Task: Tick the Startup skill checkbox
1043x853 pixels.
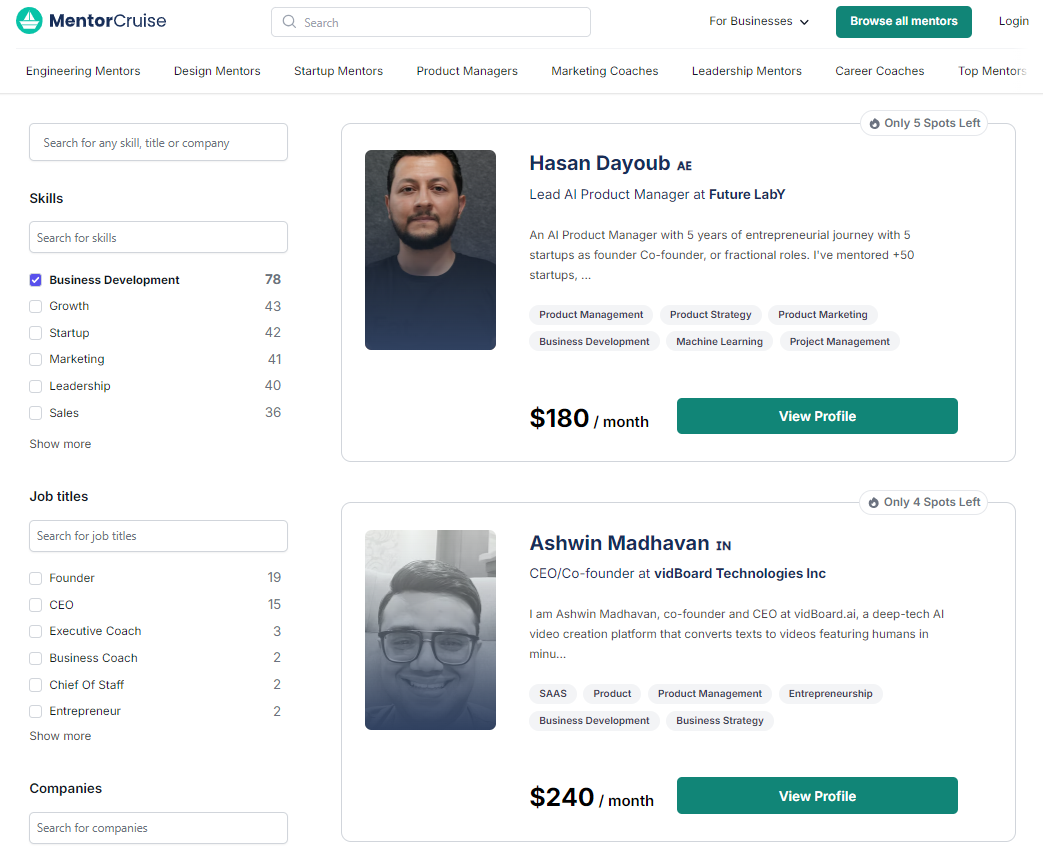Action: (35, 333)
